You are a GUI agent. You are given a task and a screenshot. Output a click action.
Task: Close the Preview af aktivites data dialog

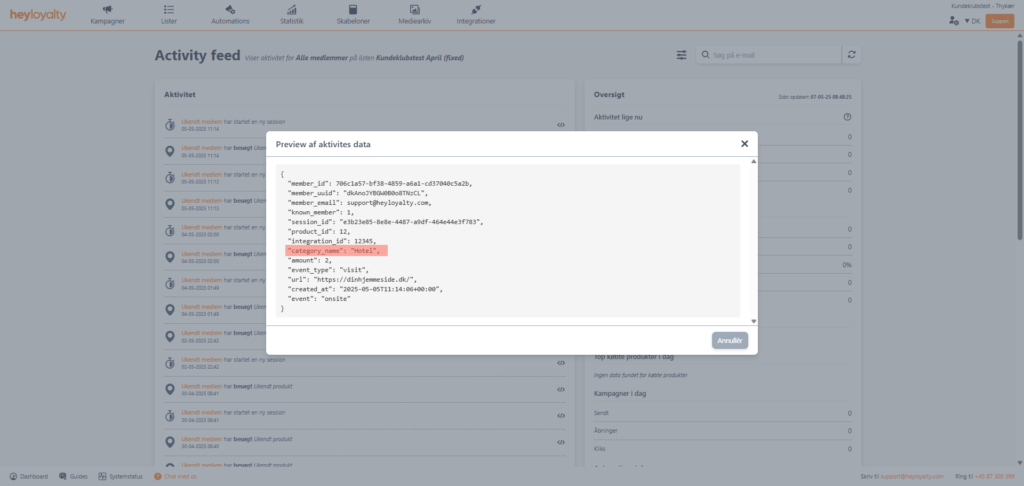pyautogui.click(x=744, y=143)
